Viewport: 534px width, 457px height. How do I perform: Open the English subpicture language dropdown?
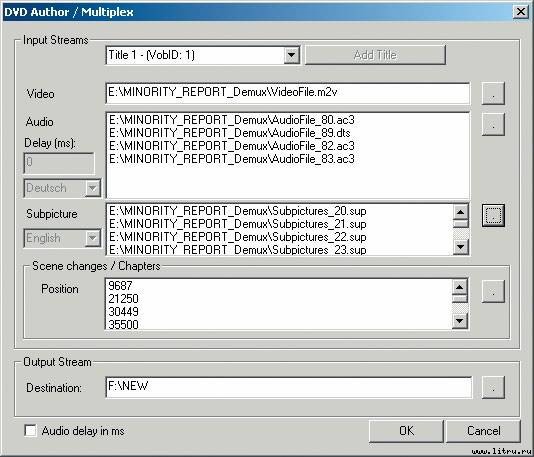(92, 238)
